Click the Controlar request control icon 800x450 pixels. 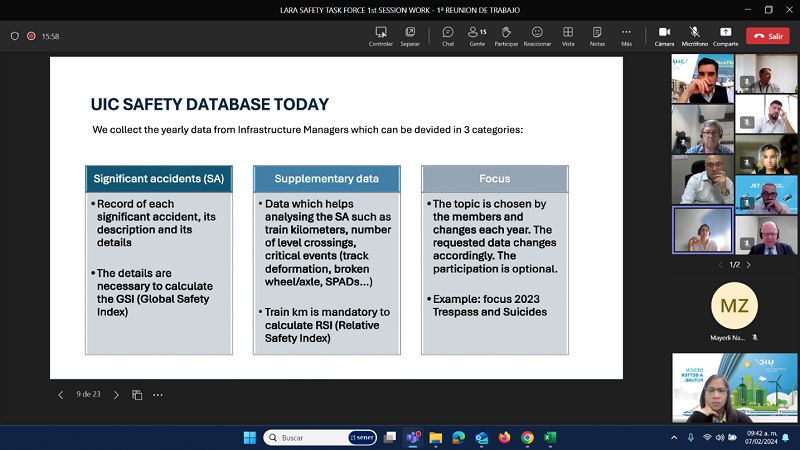click(381, 36)
